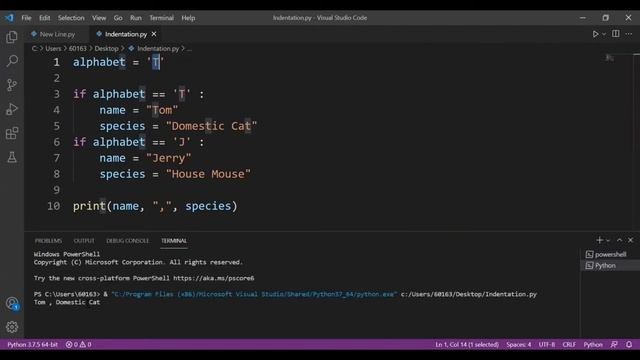Close the terminal panel
640x360 pixels.
pyautogui.click(x=630, y=240)
